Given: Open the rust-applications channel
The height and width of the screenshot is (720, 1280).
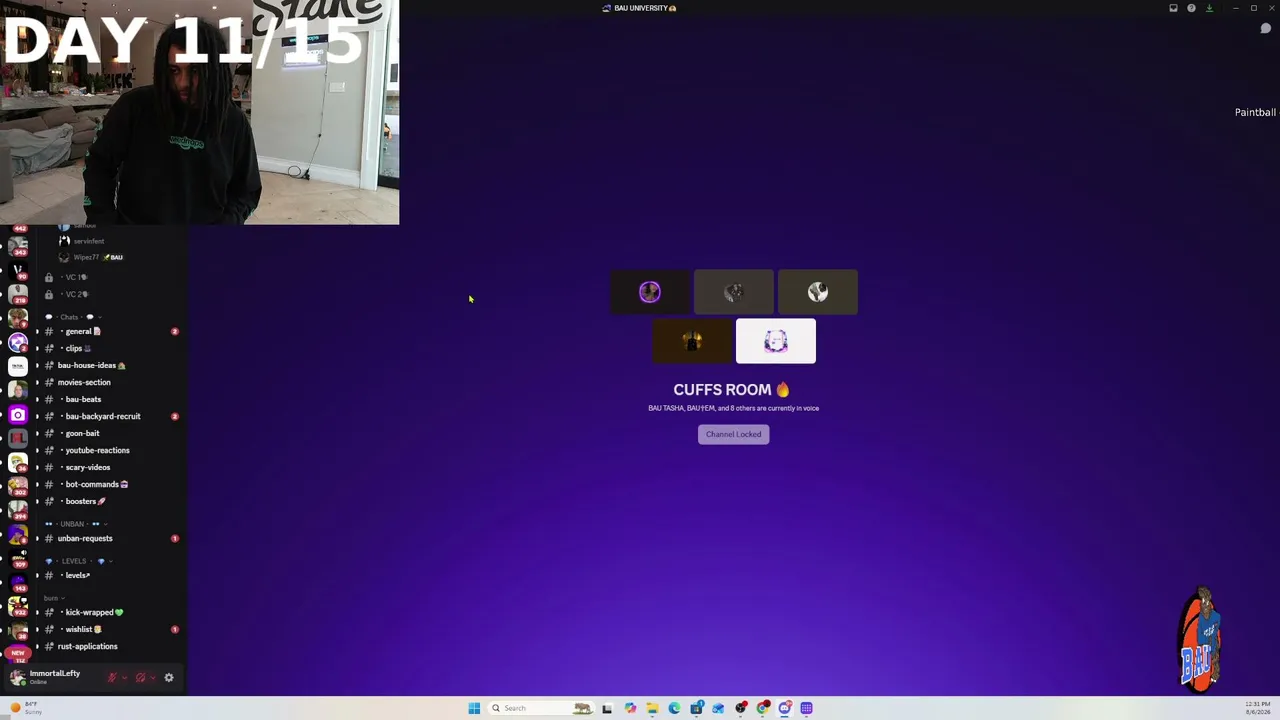Looking at the screenshot, I should pyautogui.click(x=108, y=646).
